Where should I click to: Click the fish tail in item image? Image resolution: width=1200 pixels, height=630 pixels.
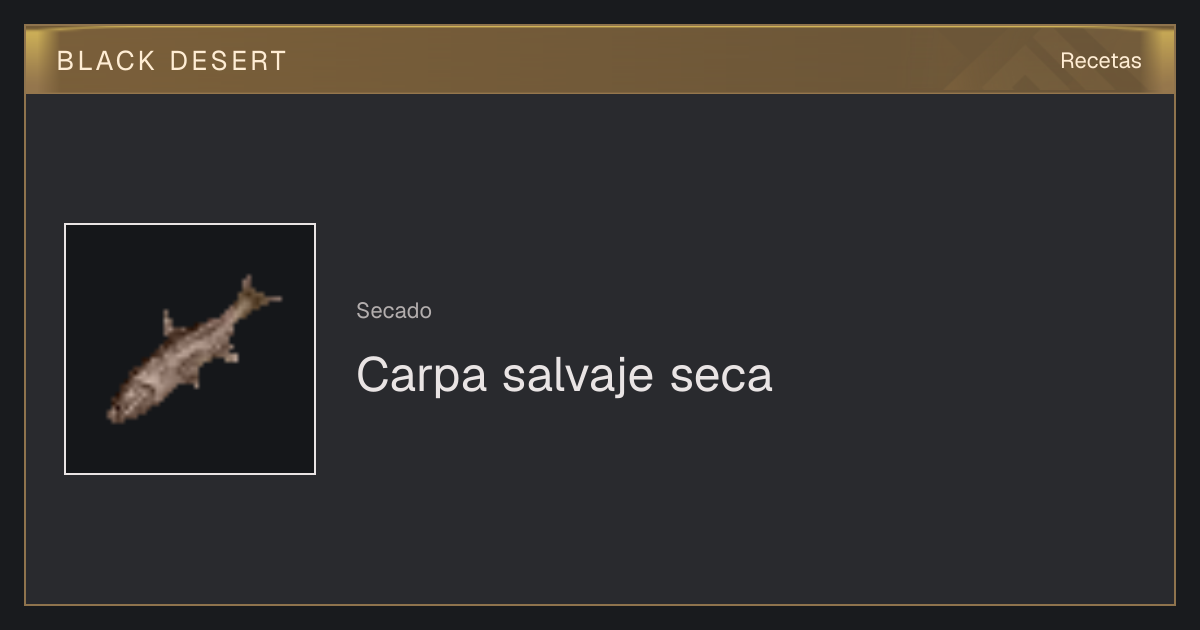258,293
